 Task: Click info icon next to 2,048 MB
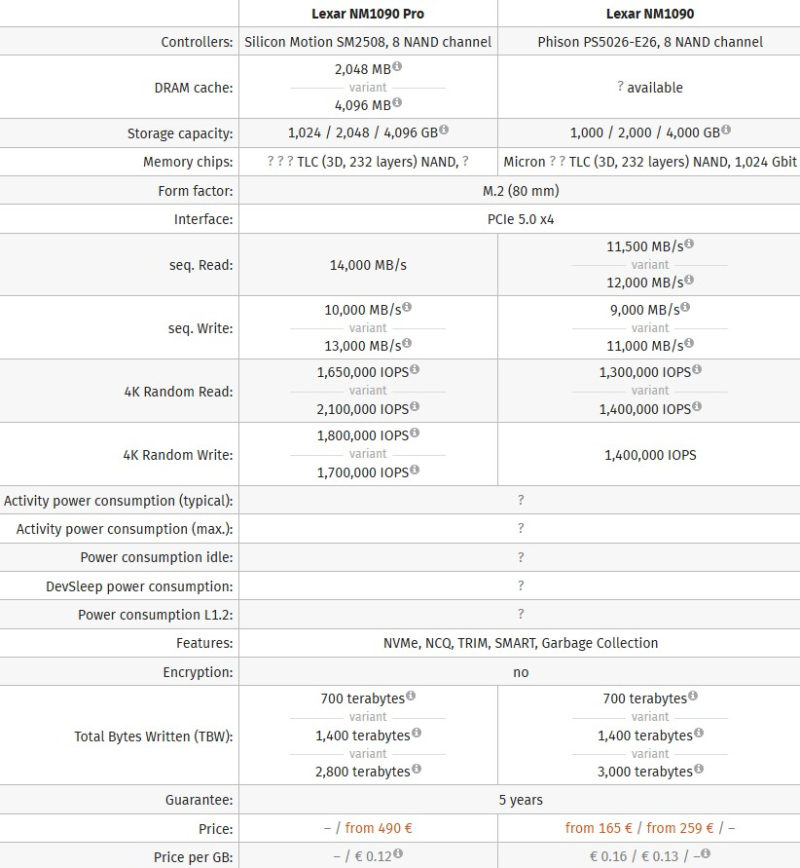[x=397, y=66]
